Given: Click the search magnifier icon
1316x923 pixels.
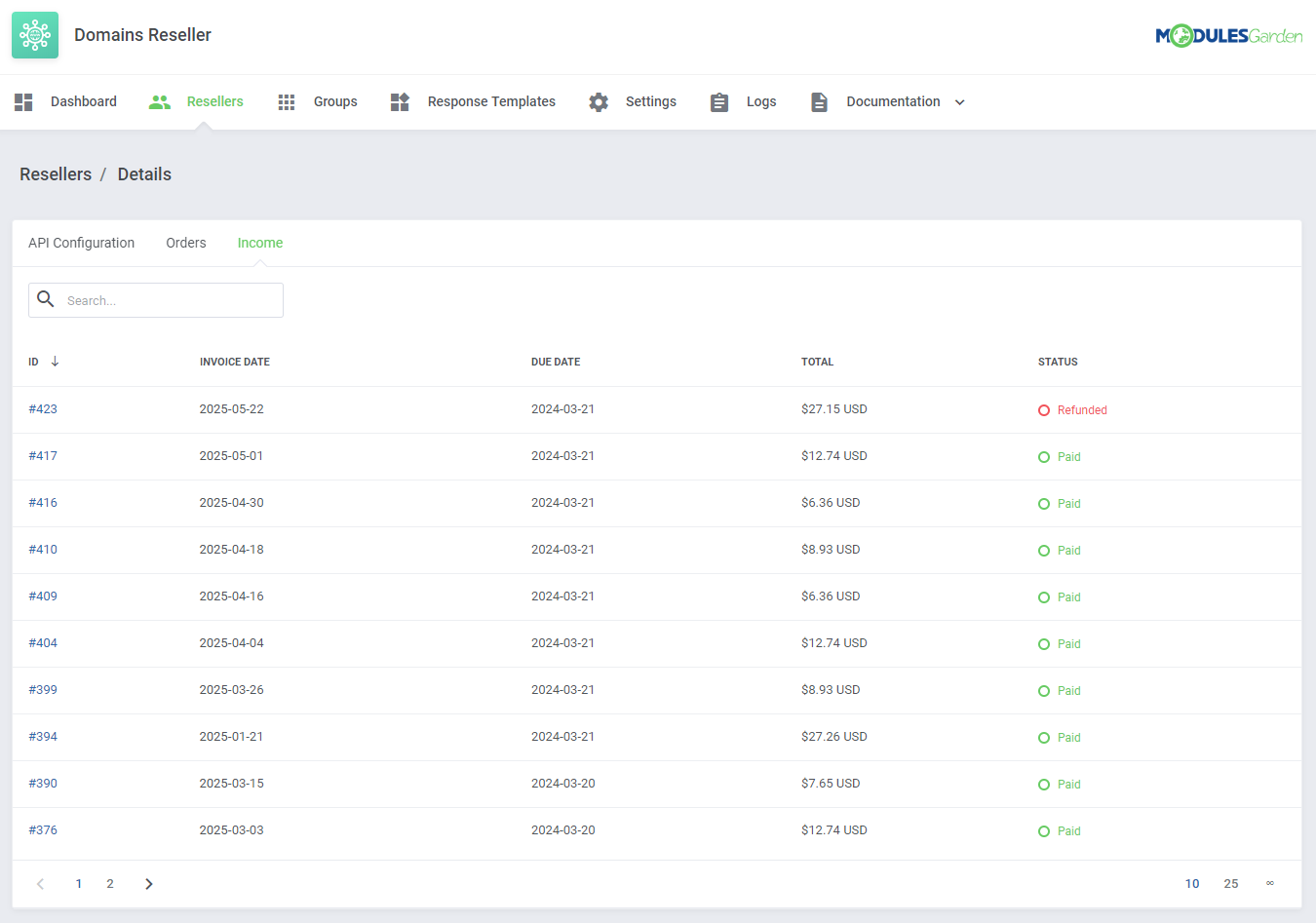Looking at the screenshot, I should pyautogui.click(x=46, y=299).
